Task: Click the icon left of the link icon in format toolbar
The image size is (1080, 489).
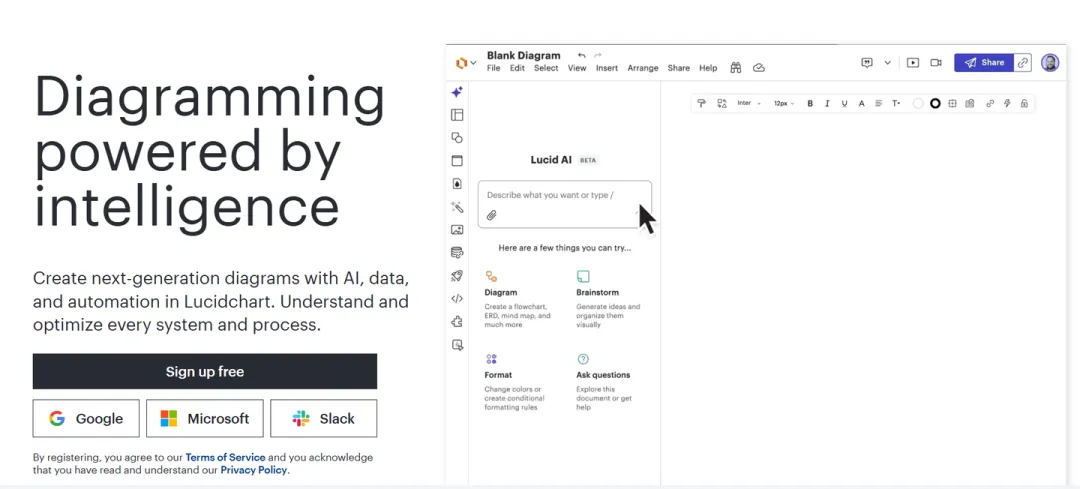Action: pos(970,103)
